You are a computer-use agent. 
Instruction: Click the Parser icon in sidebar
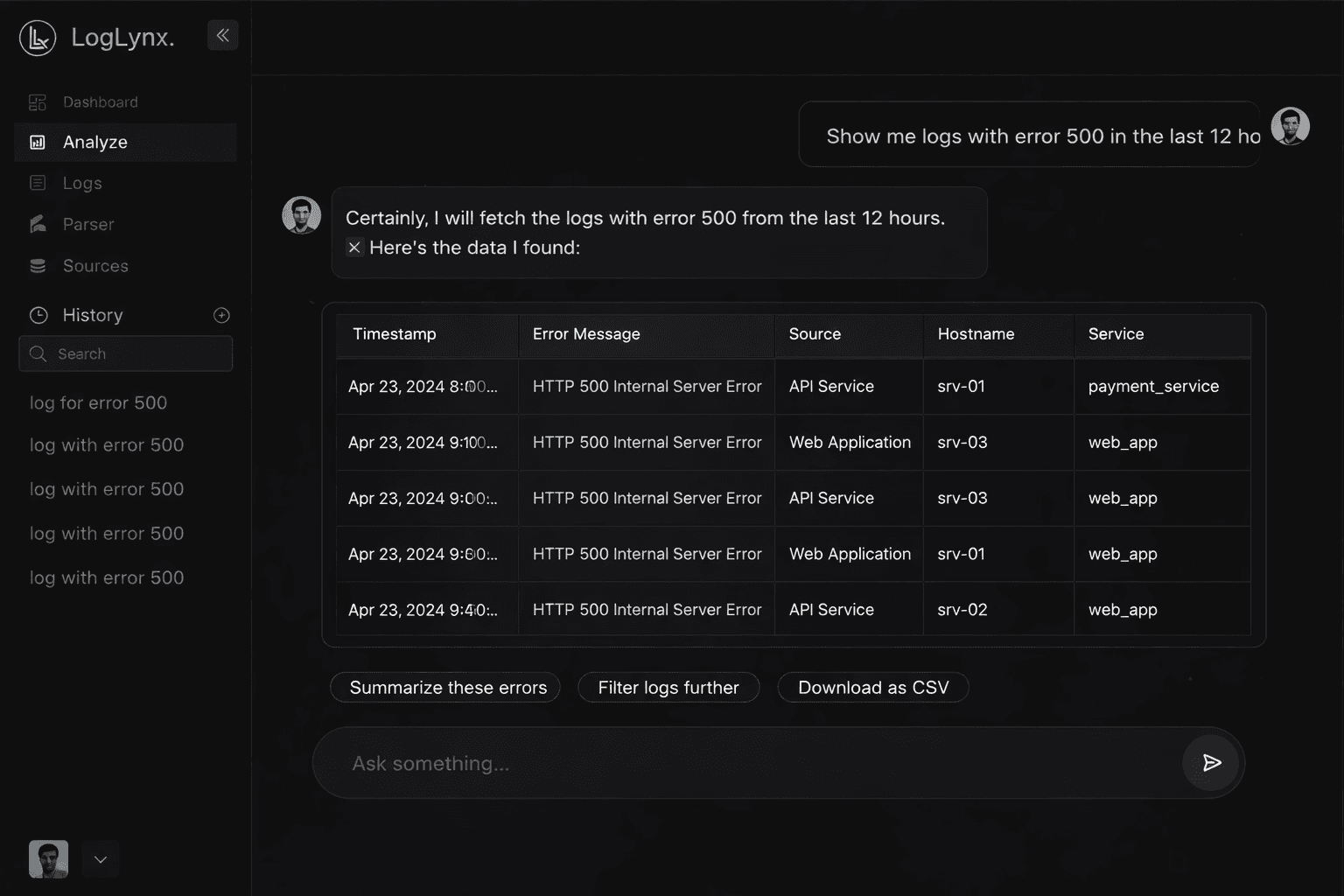[x=38, y=224]
